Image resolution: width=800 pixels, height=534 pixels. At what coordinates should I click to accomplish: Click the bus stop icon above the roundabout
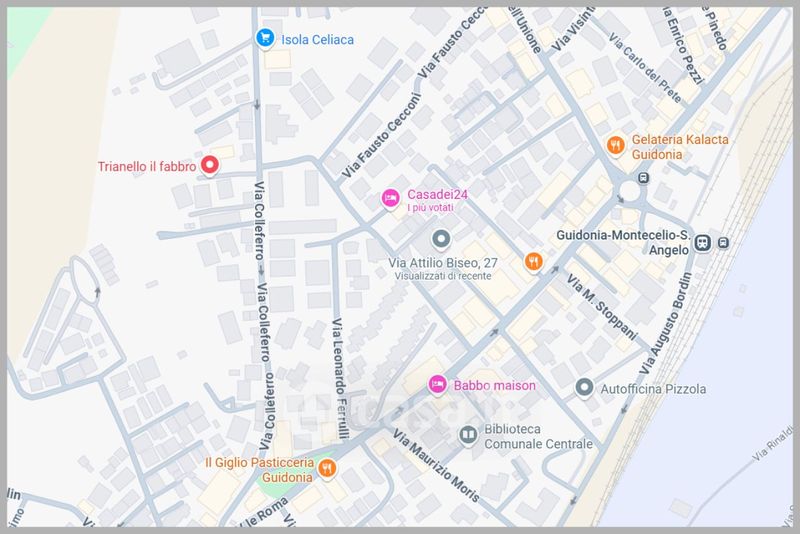[x=644, y=178]
